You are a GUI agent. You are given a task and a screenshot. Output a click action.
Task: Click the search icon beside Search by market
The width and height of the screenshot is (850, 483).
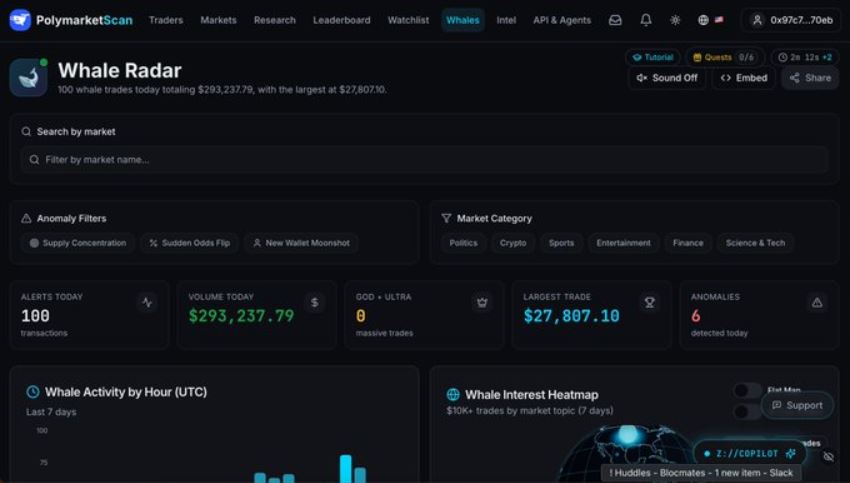[x=26, y=132]
